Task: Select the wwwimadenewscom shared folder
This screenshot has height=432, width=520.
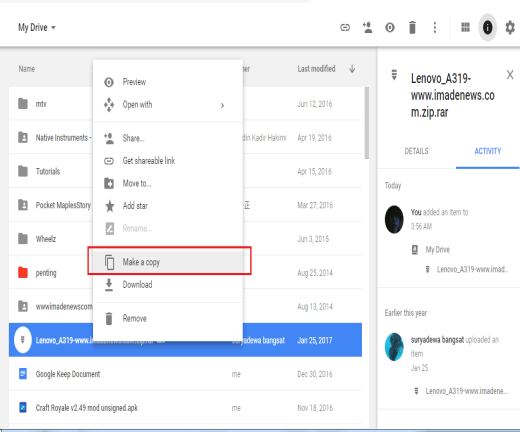Action: (185, 307)
